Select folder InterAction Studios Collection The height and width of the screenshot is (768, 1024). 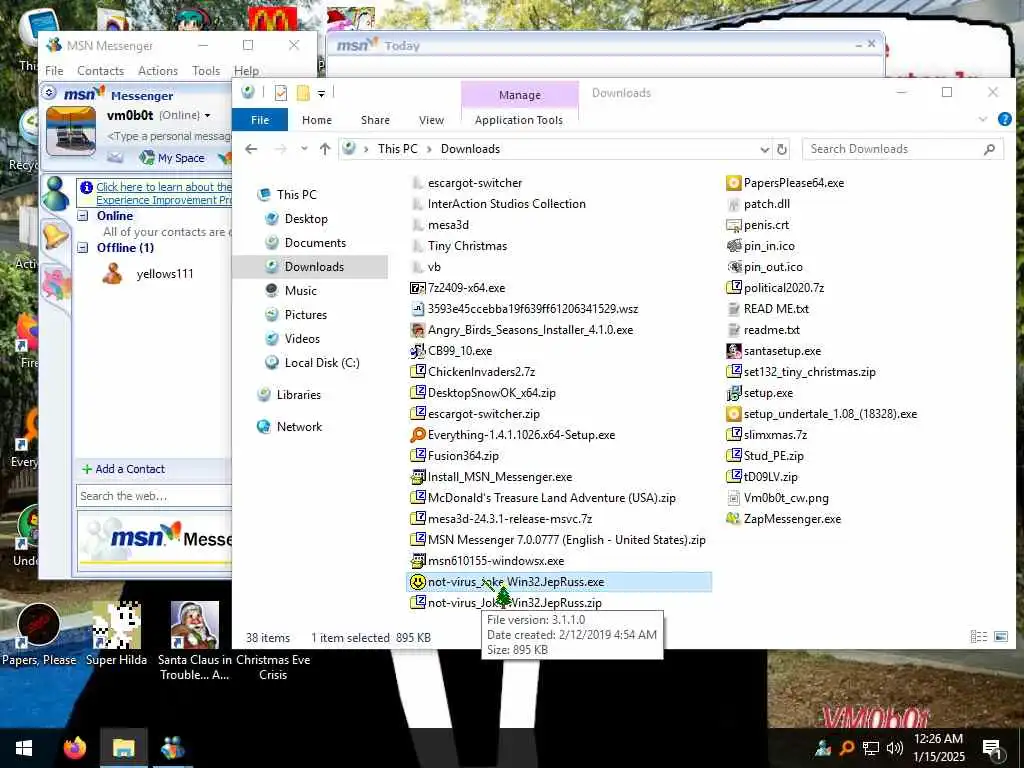tap(507, 204)
